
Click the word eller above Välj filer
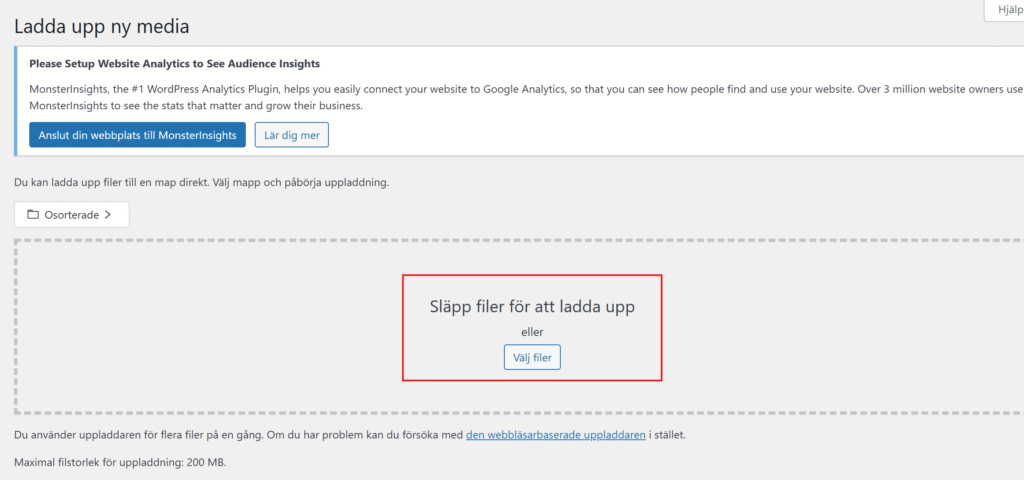(532, 332)
